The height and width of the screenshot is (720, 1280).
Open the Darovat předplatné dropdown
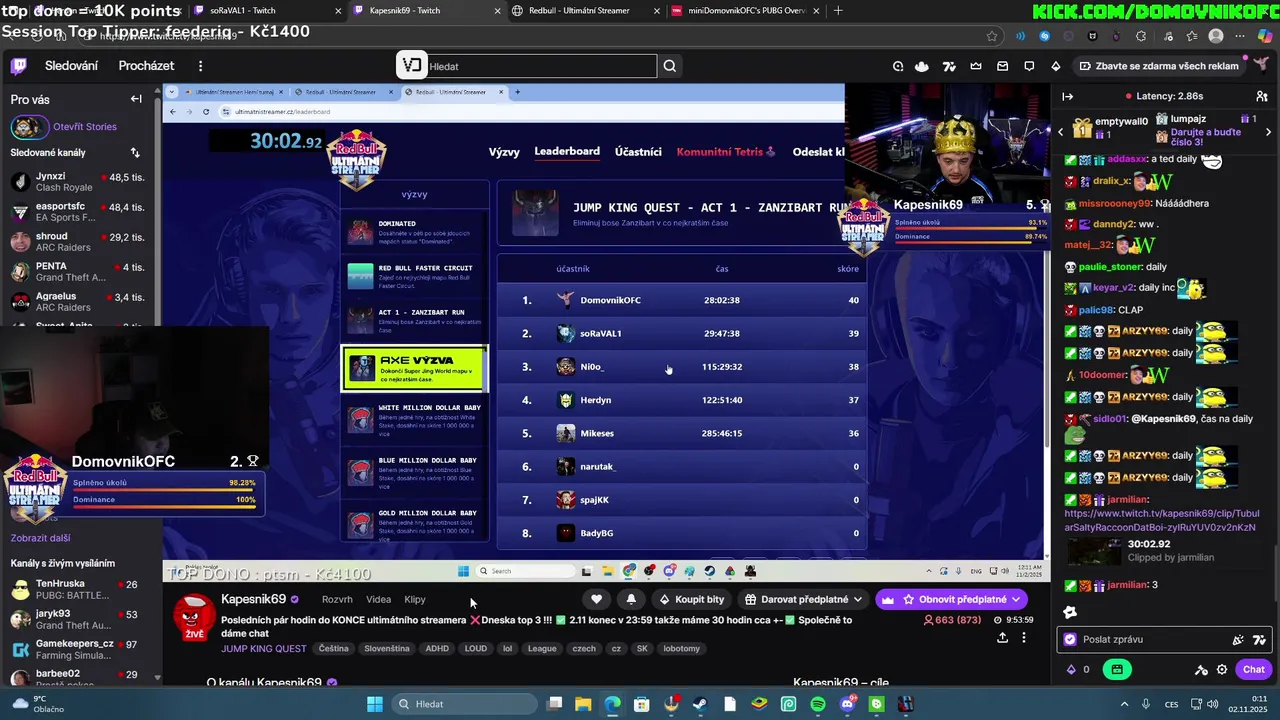click(804, 599)
